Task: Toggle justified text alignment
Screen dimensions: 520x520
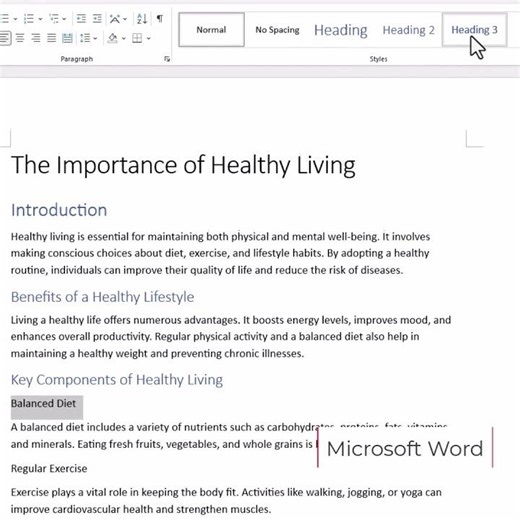Action: coord(51,38)
